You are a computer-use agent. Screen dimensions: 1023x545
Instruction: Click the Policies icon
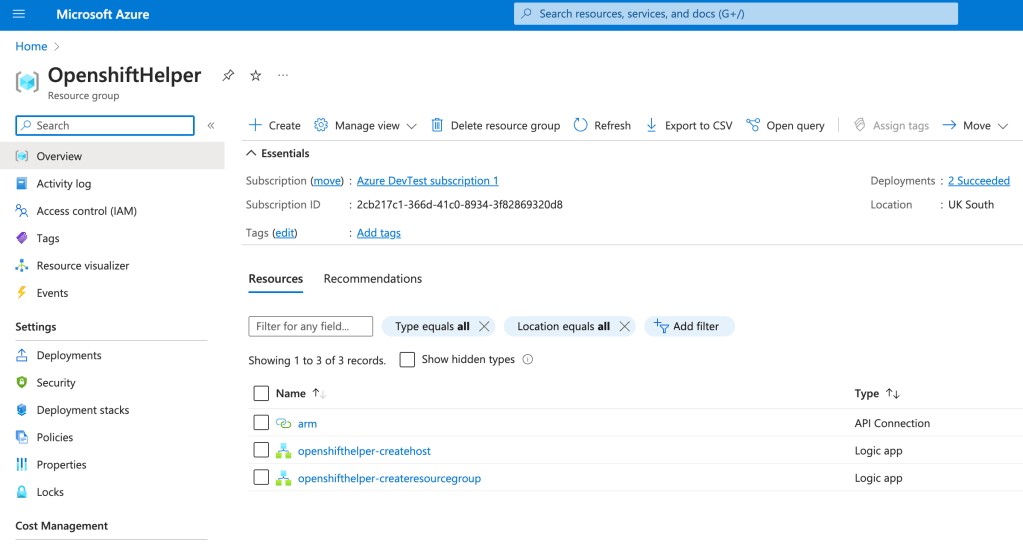22,437
